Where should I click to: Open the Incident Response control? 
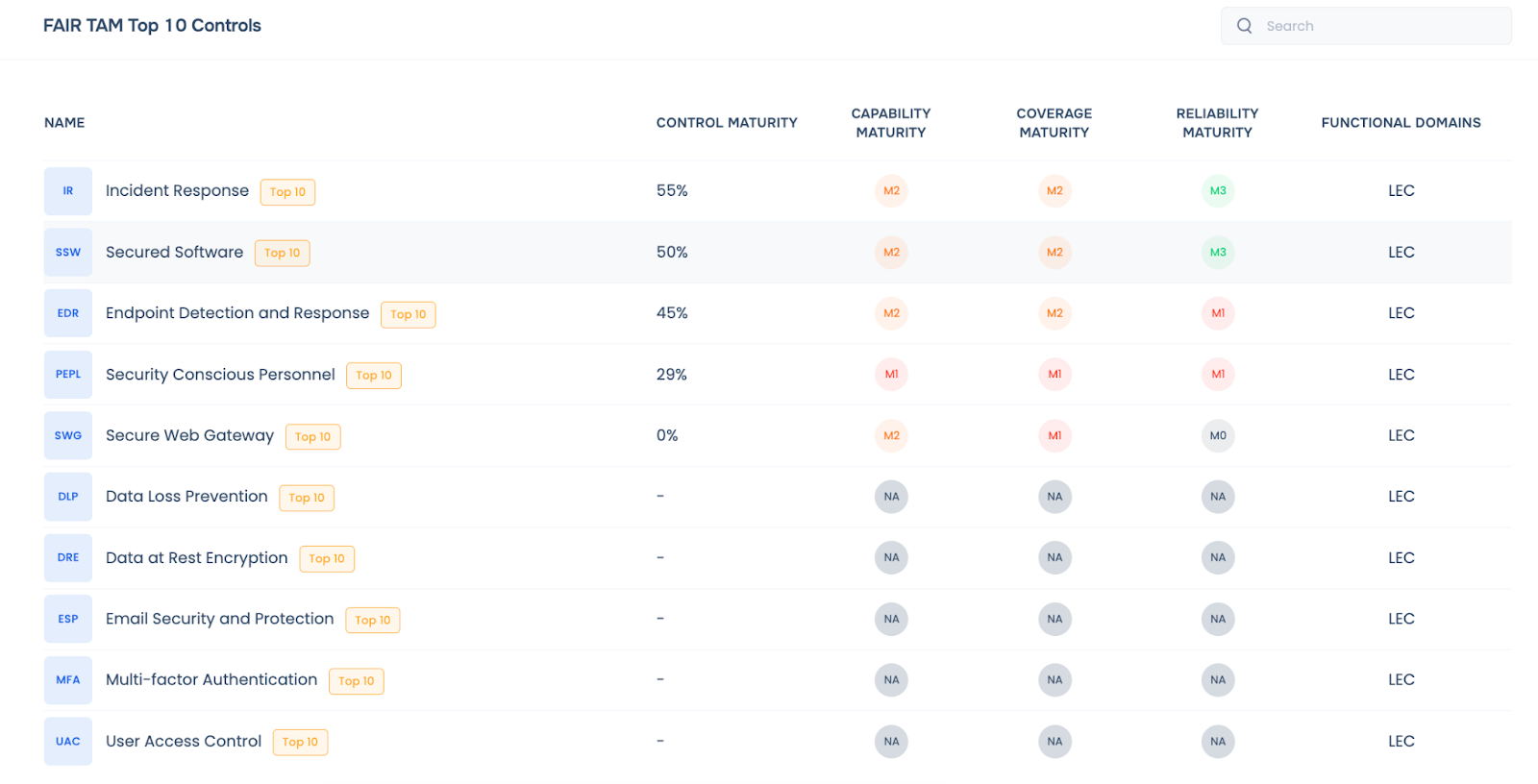[x=177, y=191]
